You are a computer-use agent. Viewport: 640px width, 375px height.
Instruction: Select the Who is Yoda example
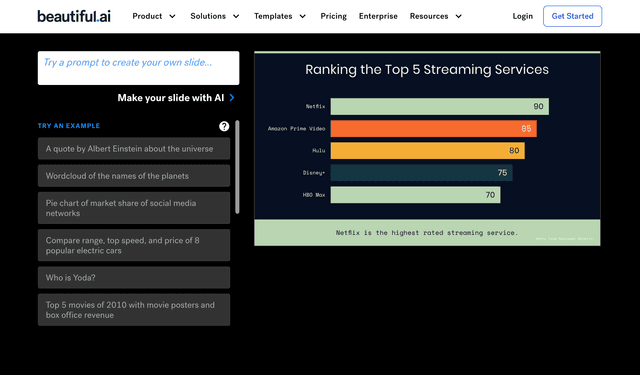click(x=134, y=277)
